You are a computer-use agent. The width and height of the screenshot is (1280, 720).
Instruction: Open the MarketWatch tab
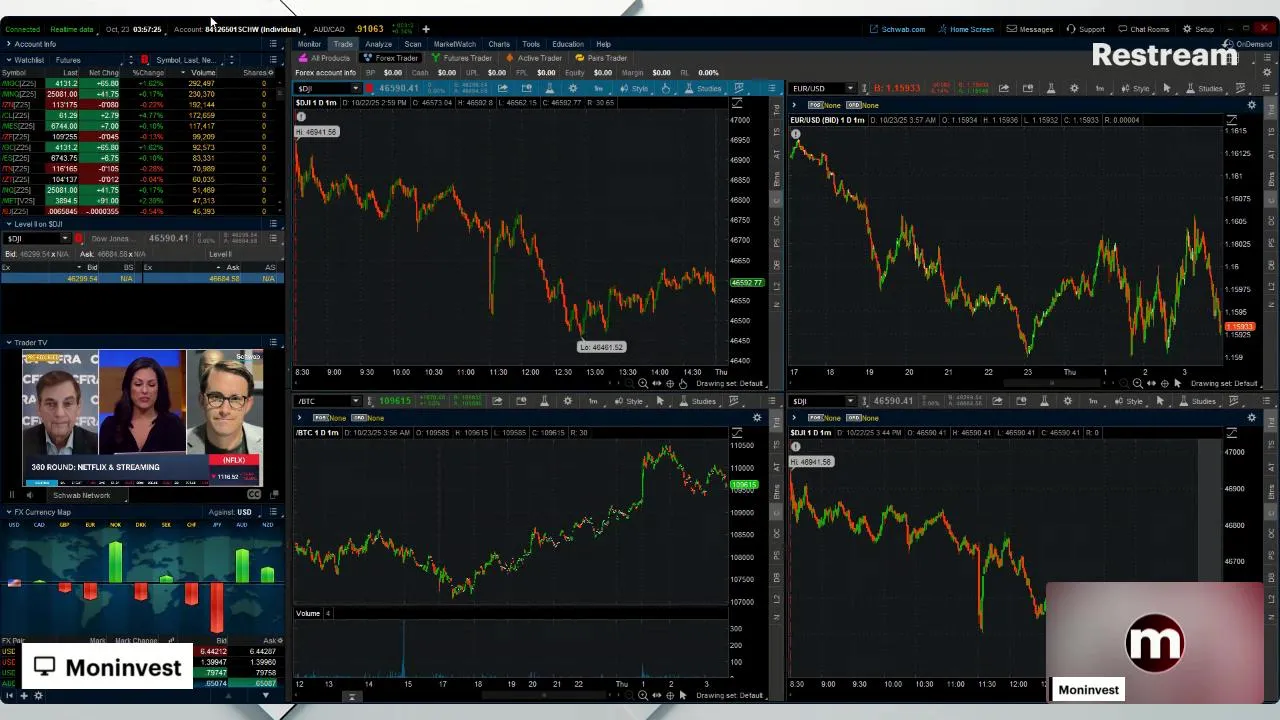point(455,44)
